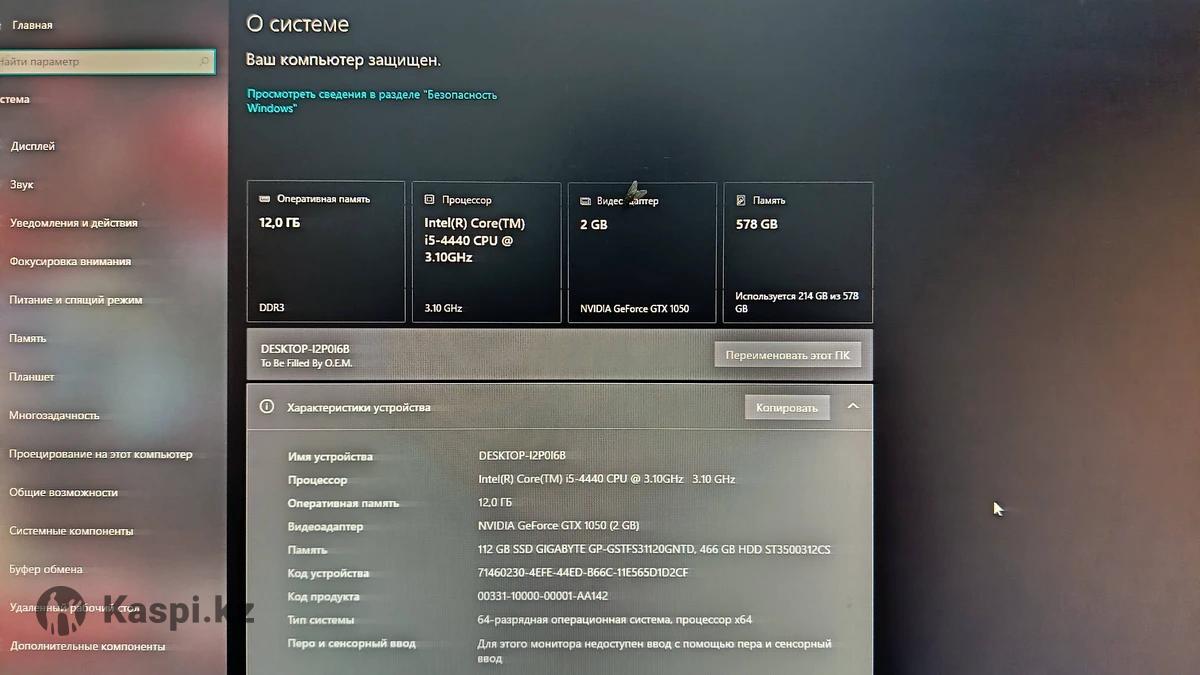Open the Безопасность Windows details link
Viewport: 1200px width, 675px height.
point(371,101)
